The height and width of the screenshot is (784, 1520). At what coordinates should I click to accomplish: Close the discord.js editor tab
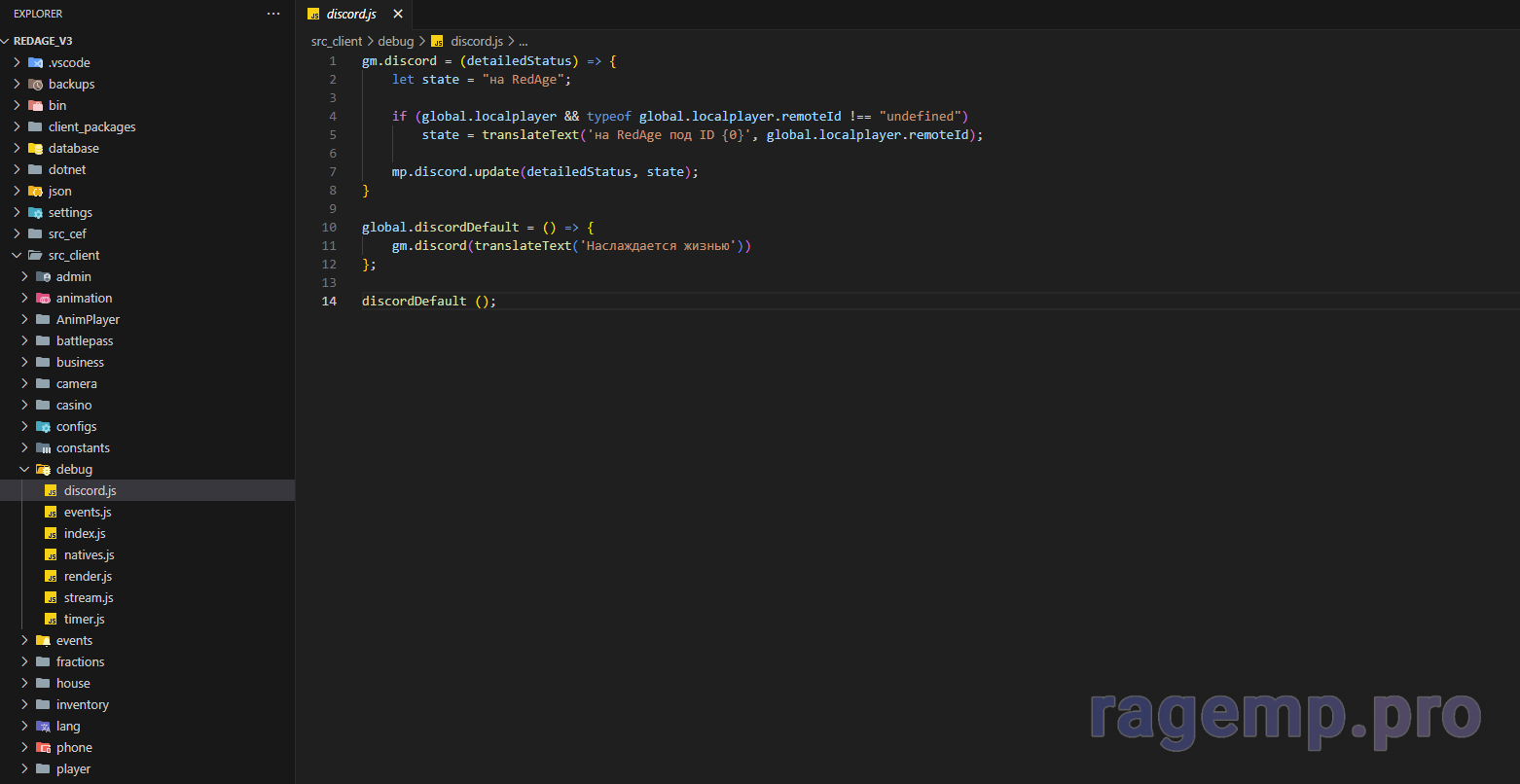click(398, 14)
